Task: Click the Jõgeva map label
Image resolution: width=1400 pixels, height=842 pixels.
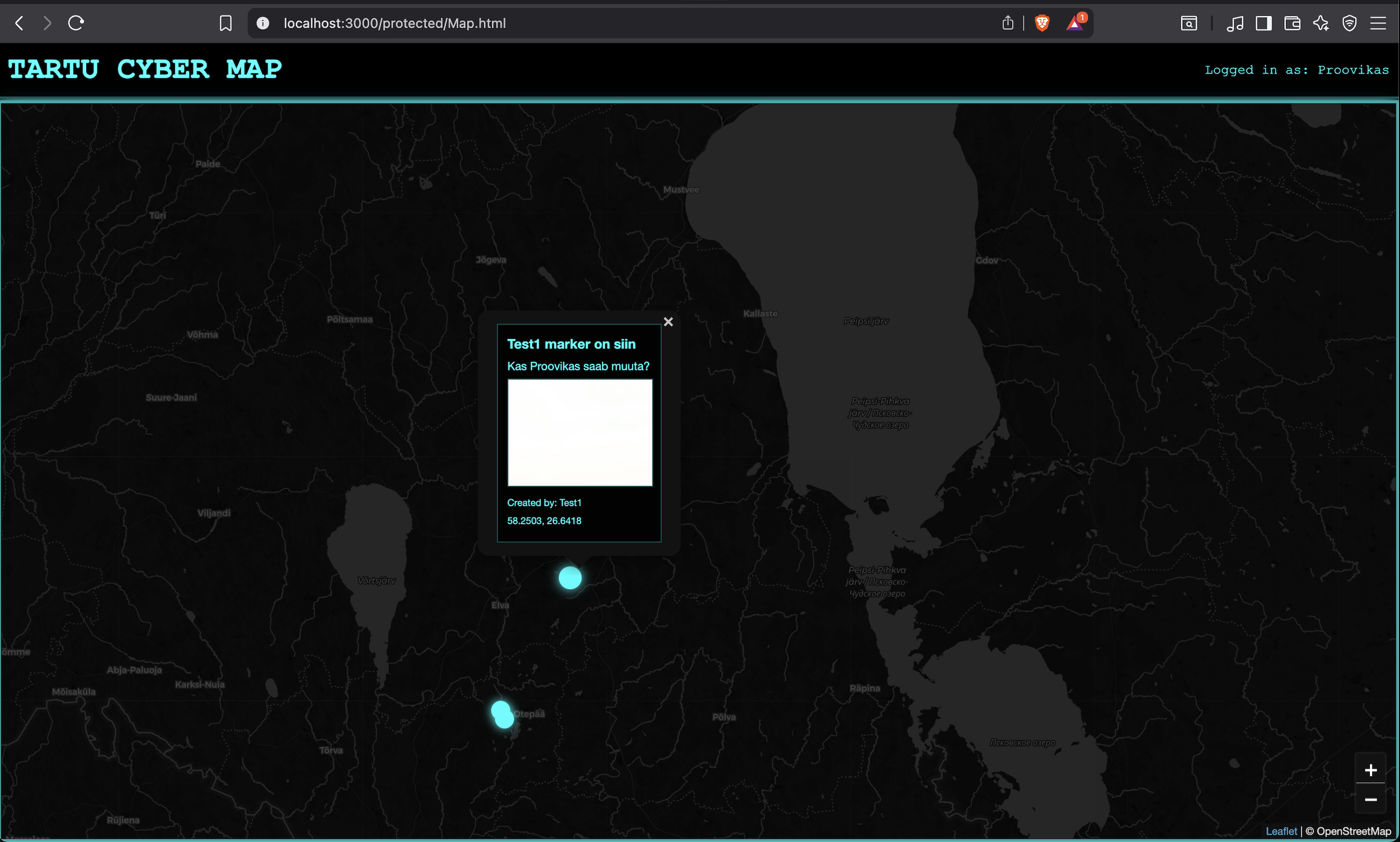Action: [491, 260]
